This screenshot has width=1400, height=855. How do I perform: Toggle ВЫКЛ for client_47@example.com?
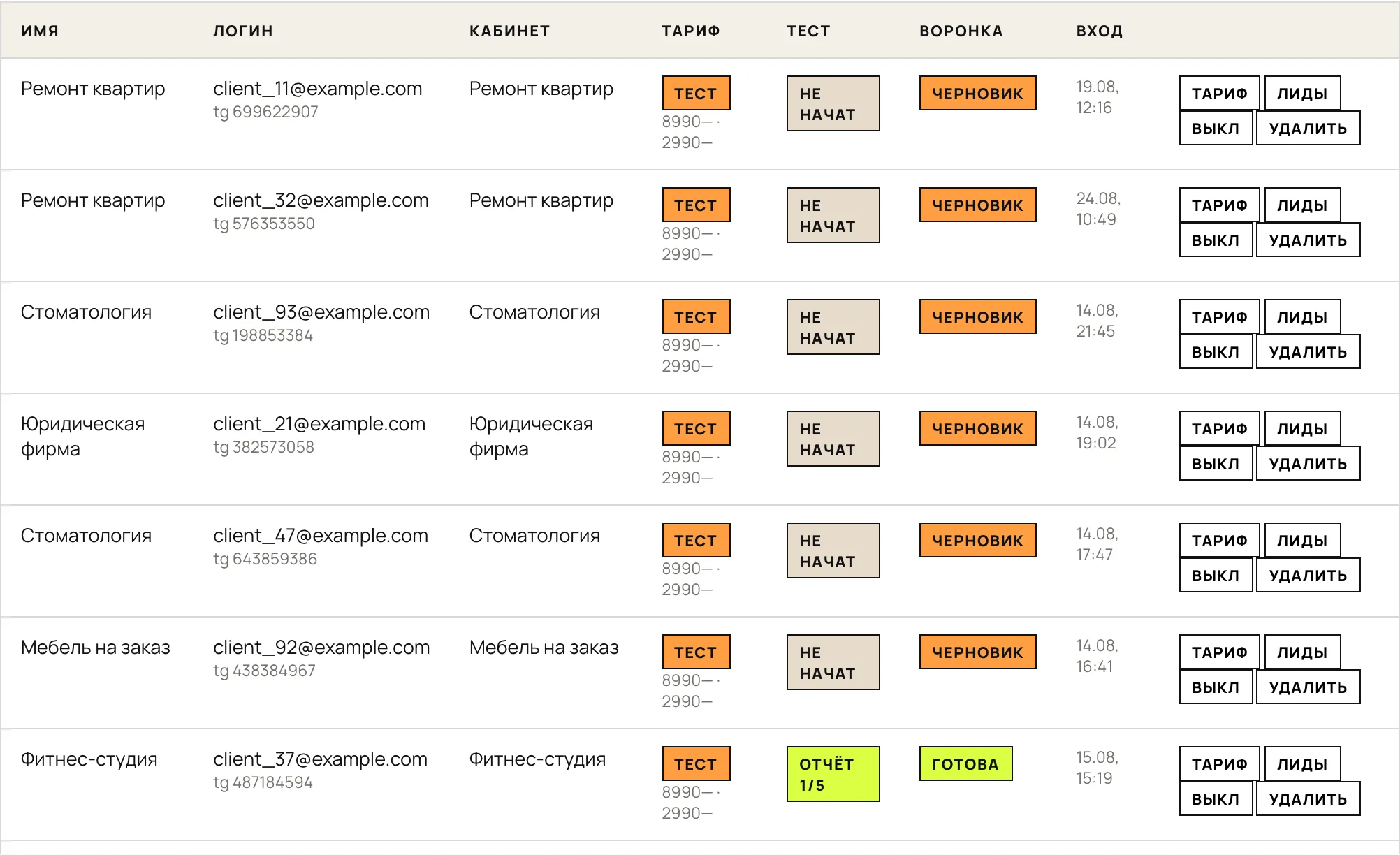coord(1216,575)
